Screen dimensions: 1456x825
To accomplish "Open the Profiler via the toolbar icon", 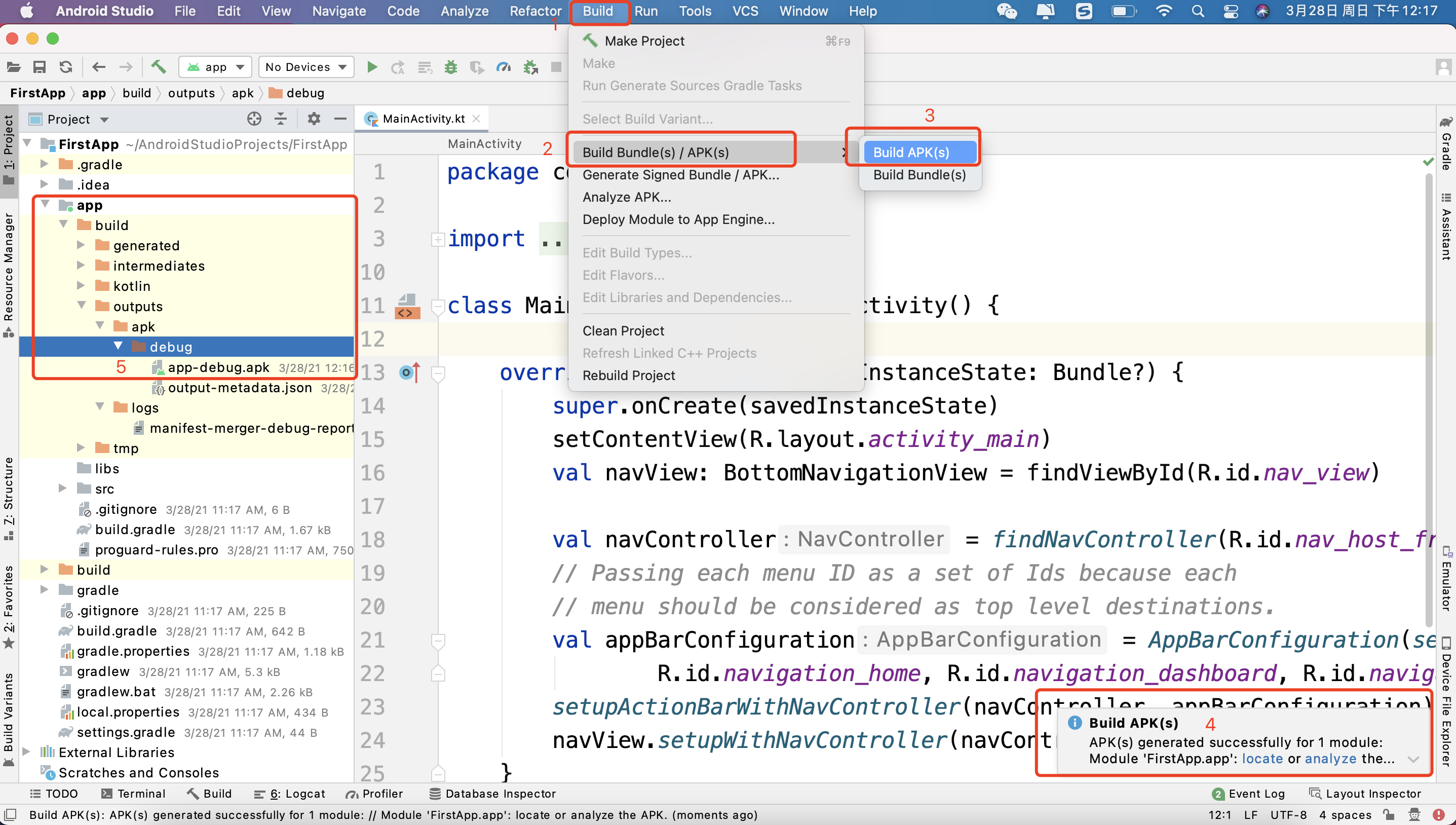I will click(x=503, y=67).
